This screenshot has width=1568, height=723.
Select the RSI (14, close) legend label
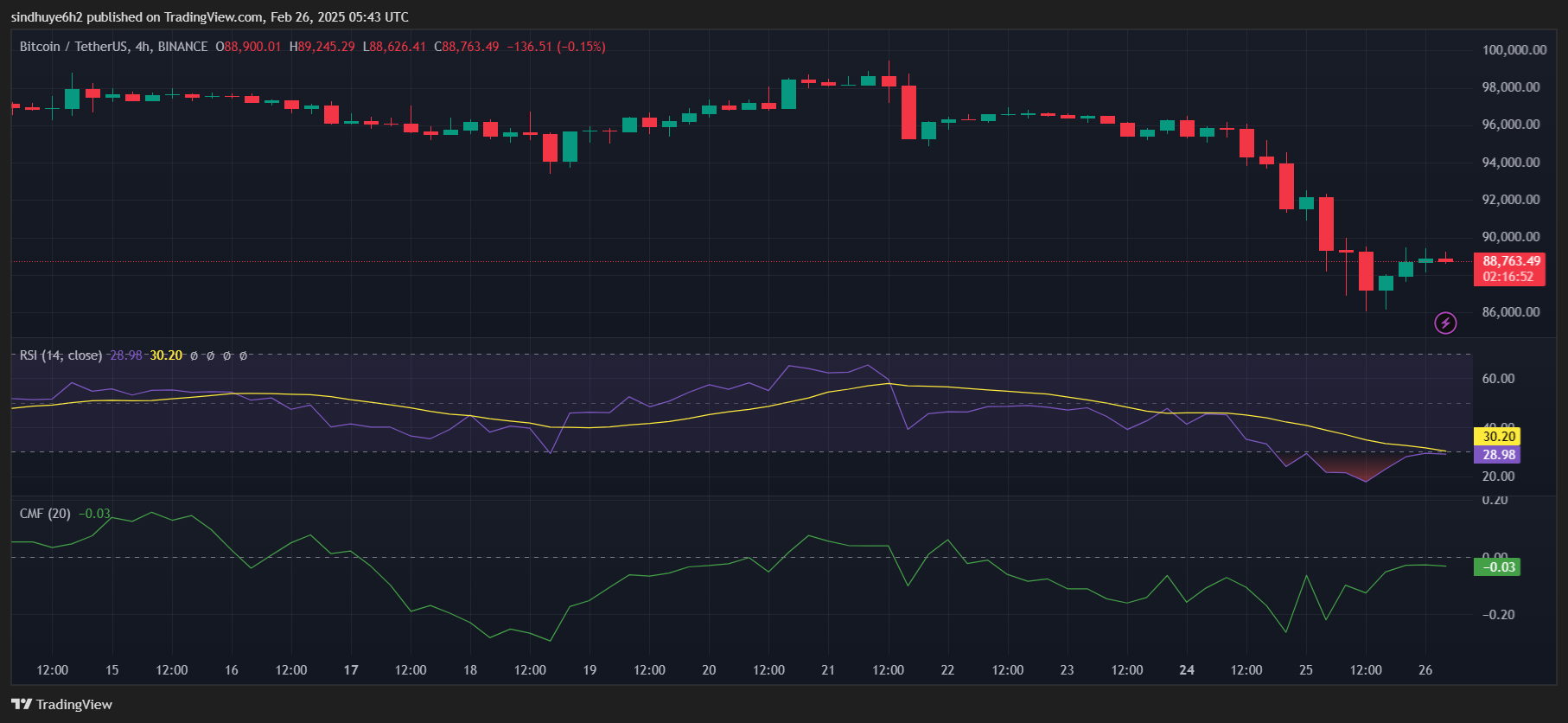(x=61, y=355)
